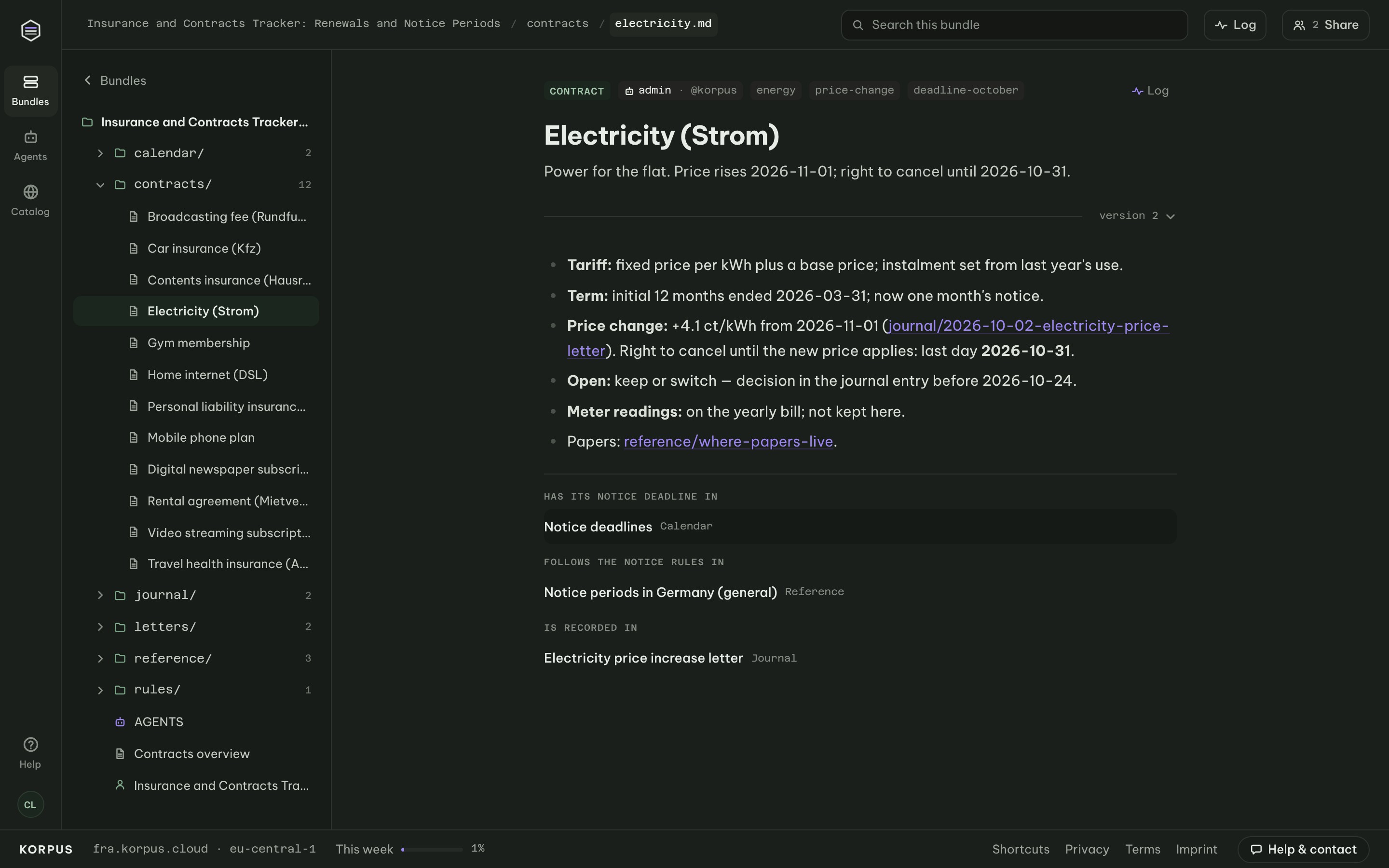Open the document Log link
This screenshot has height=868, width=1389.
[x=1150, y=91]
